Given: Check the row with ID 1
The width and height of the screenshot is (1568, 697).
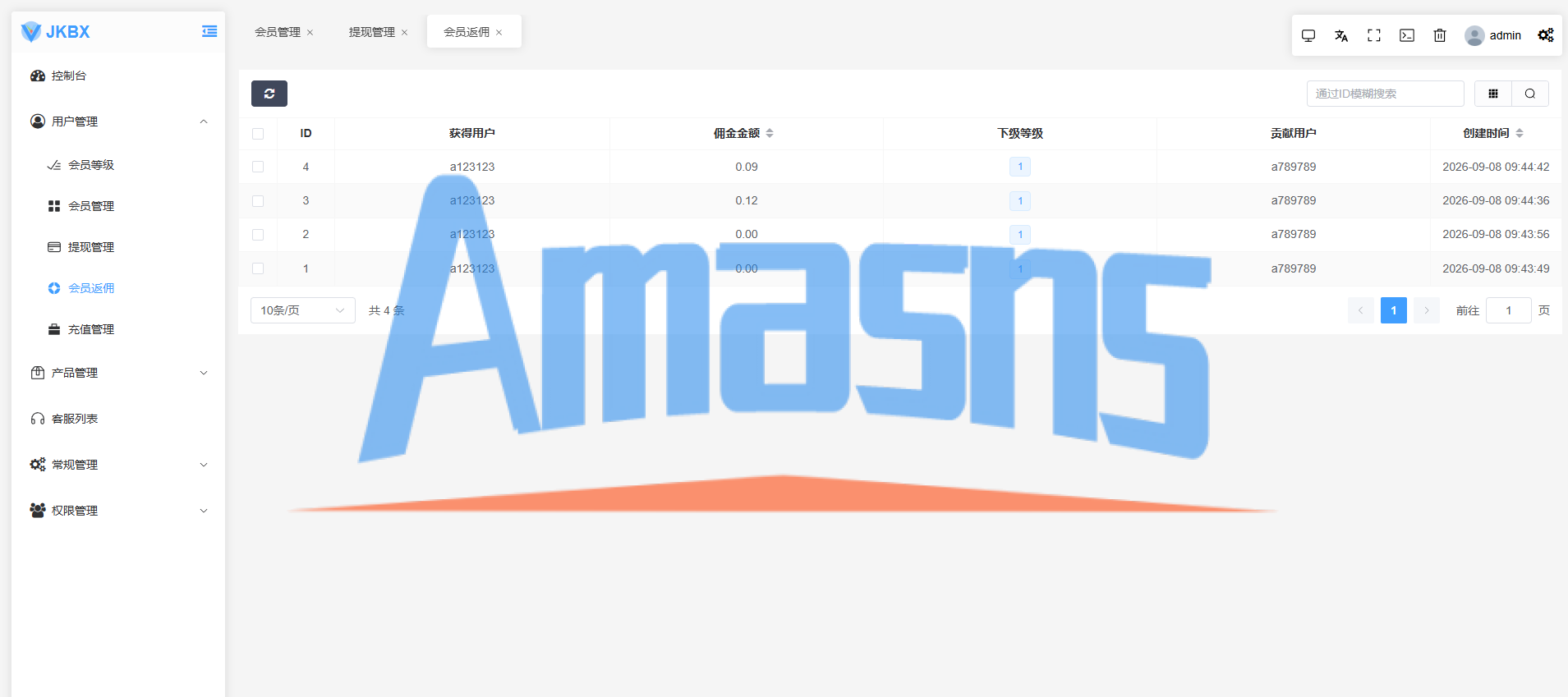Looking at the screenshot, I should 258,268.
